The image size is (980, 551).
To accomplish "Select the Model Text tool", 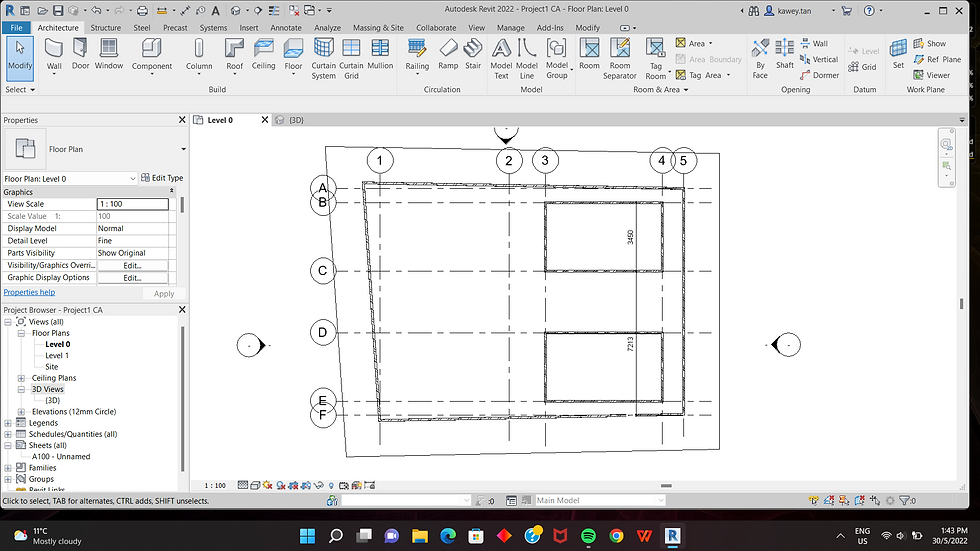I will click(x=501, y=59).
